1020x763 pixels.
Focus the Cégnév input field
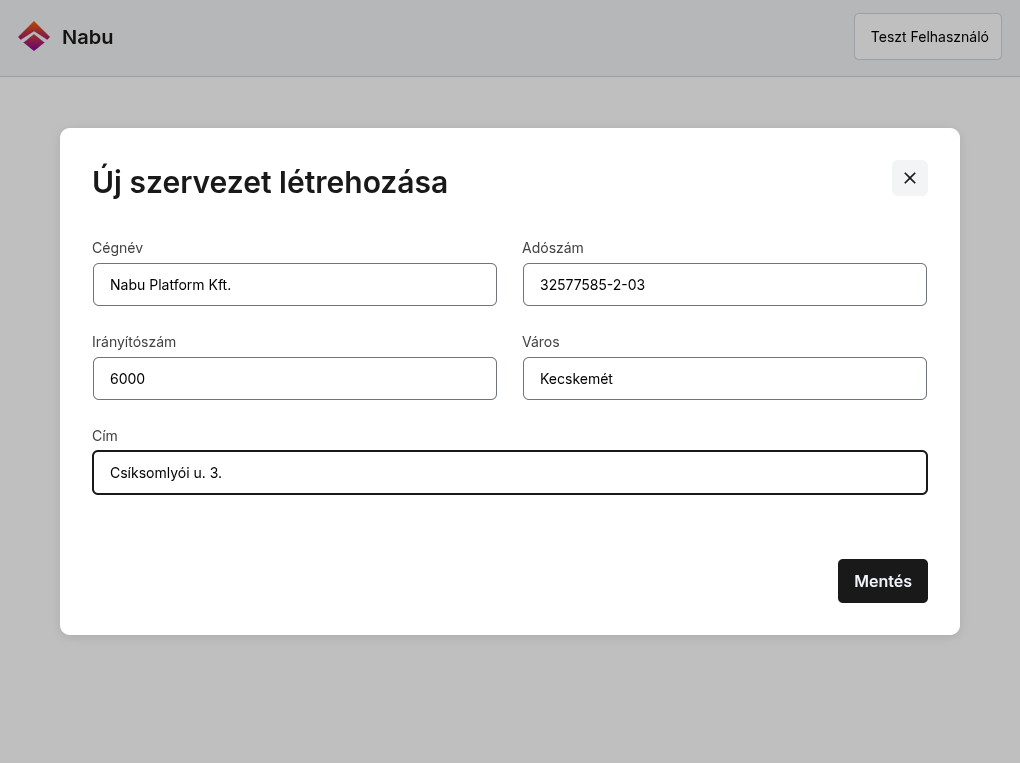pos(295,285)
